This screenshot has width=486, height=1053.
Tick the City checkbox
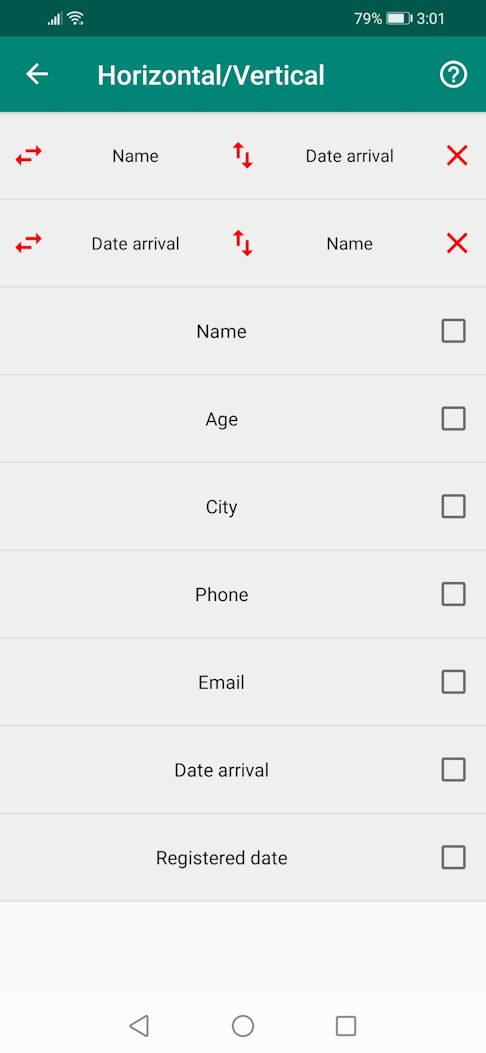(x=453, y=506)
